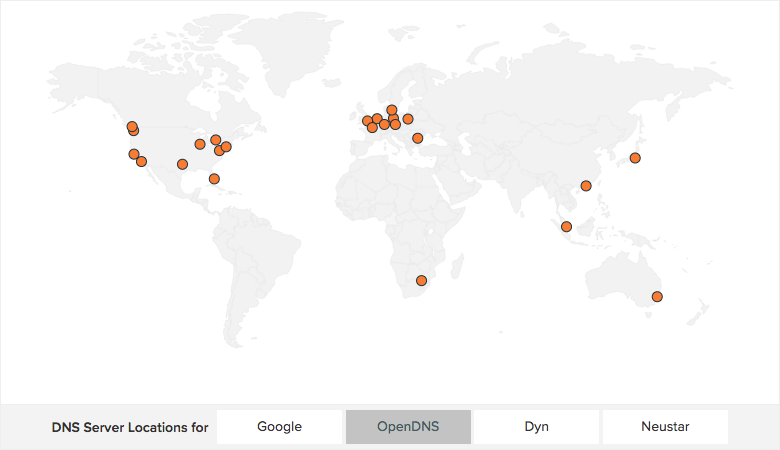Select the Poland server marker
Viewport: 780px width, 450px height.
point(408,119)
